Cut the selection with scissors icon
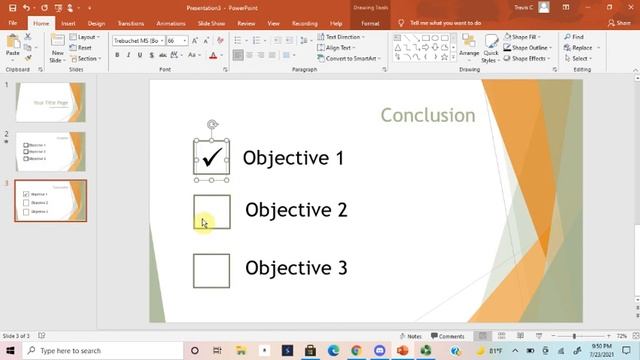This screenshot has width=640, height=360. (28, 37)
